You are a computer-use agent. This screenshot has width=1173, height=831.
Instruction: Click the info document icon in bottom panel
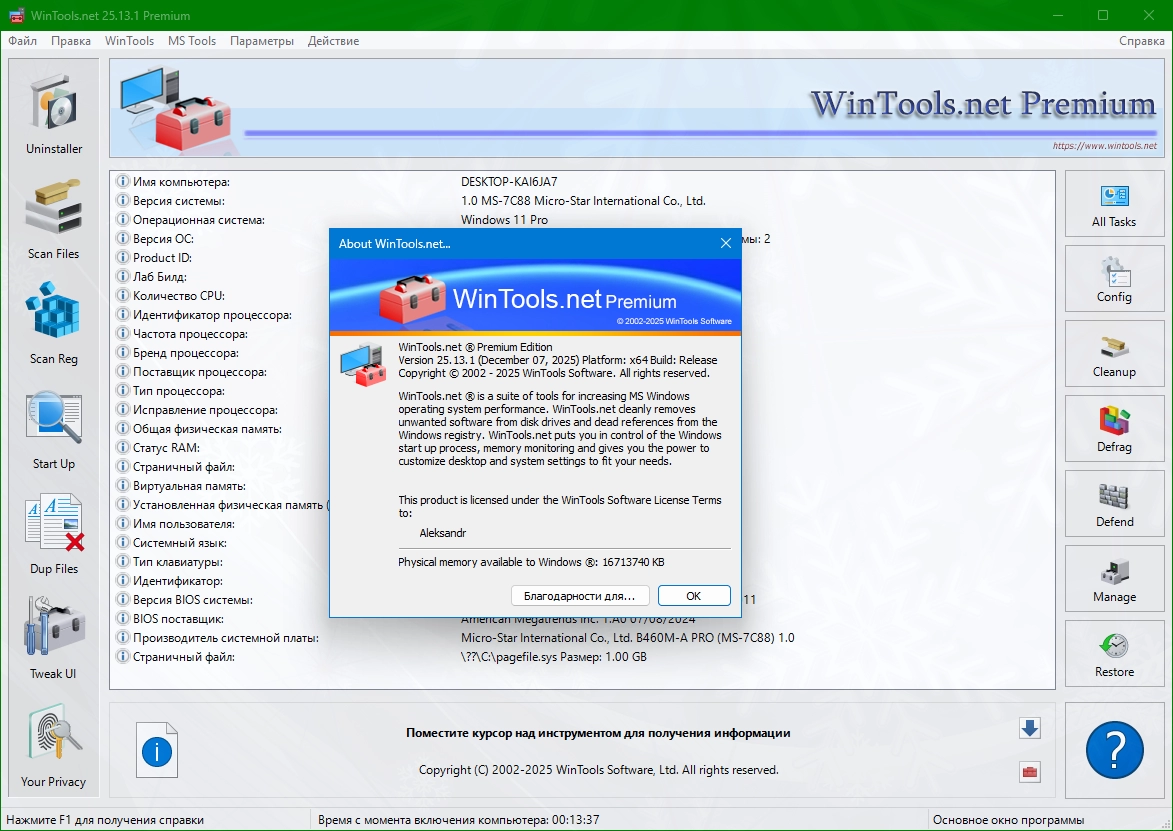tap(157, 750)
